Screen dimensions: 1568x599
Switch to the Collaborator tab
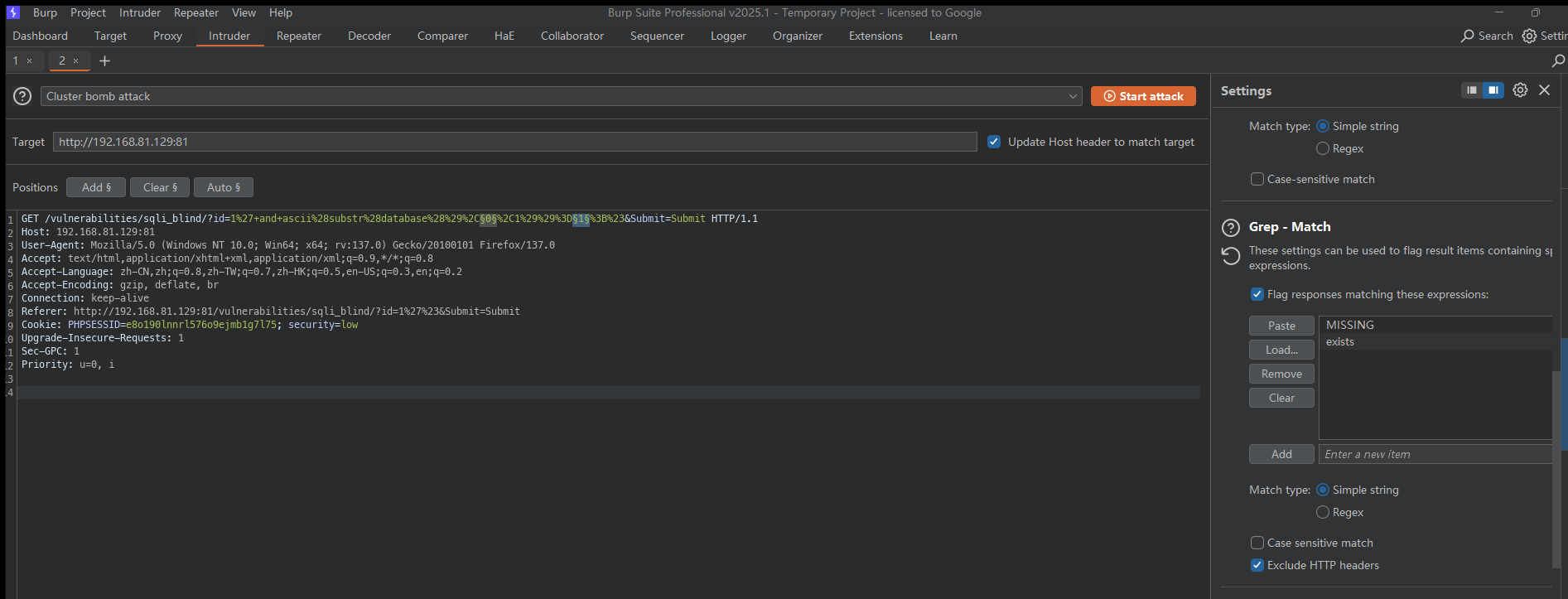[572, 36]
